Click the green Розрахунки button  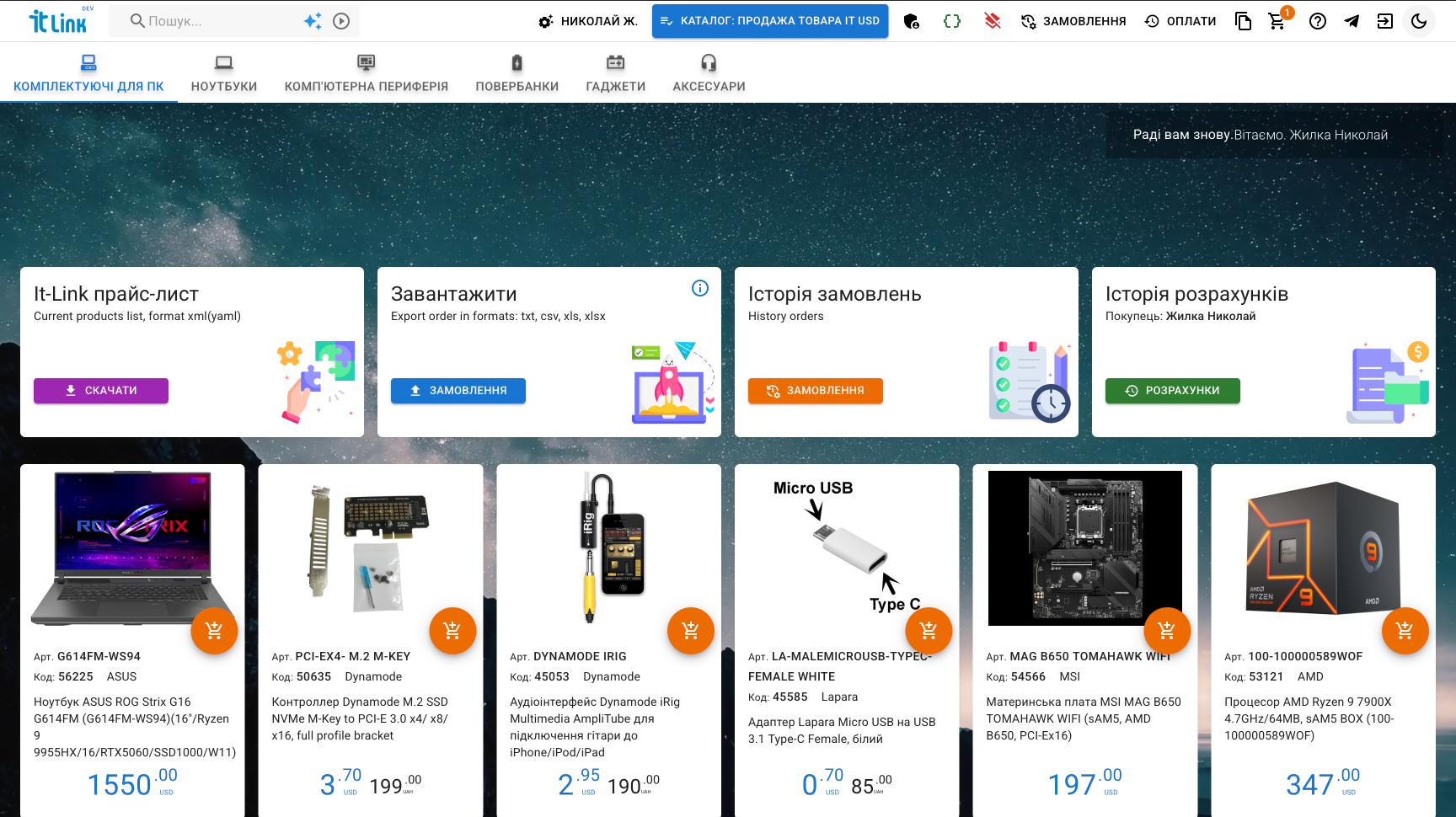(x=1173, y=391)
